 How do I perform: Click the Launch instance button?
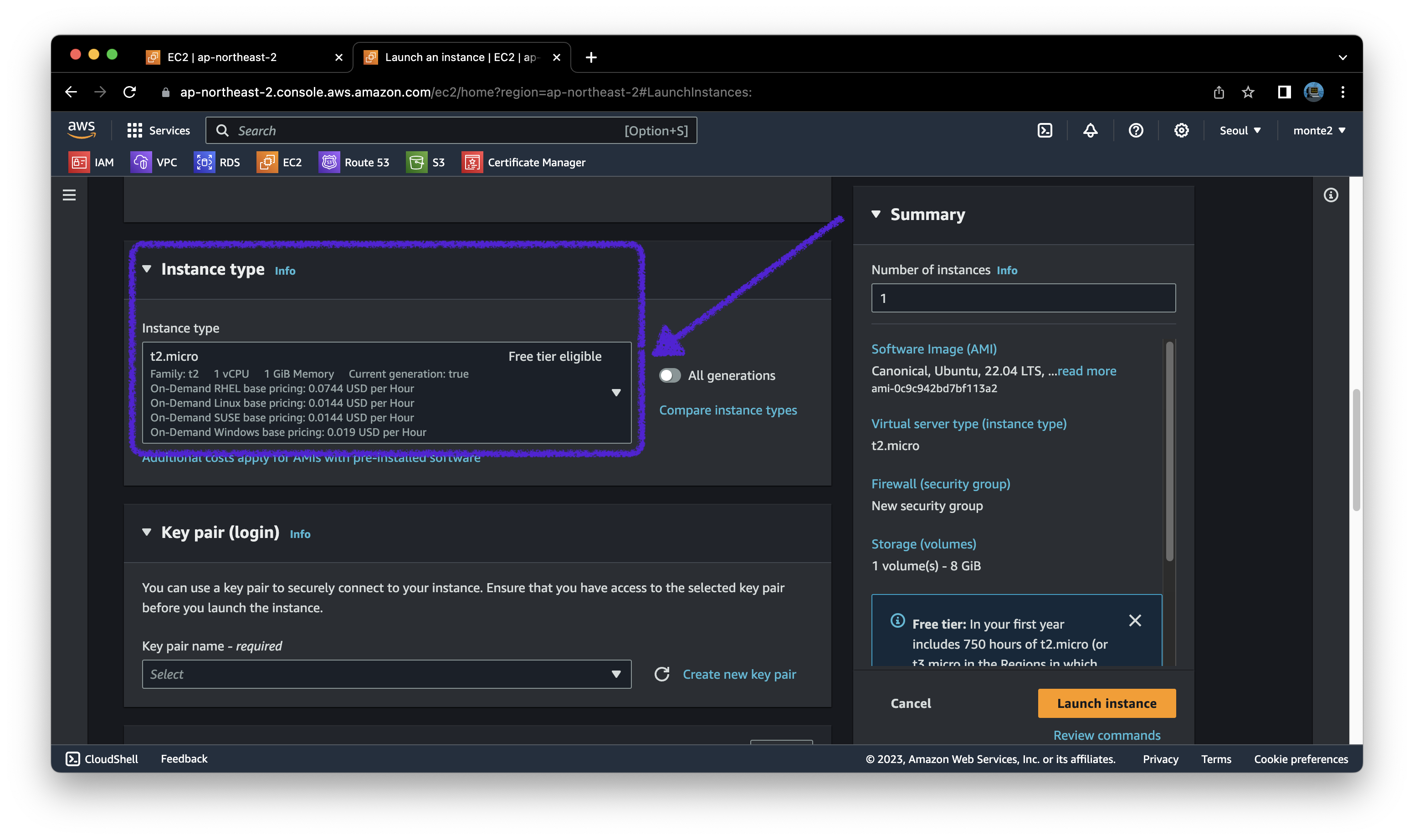click(x=1106, y=704)
